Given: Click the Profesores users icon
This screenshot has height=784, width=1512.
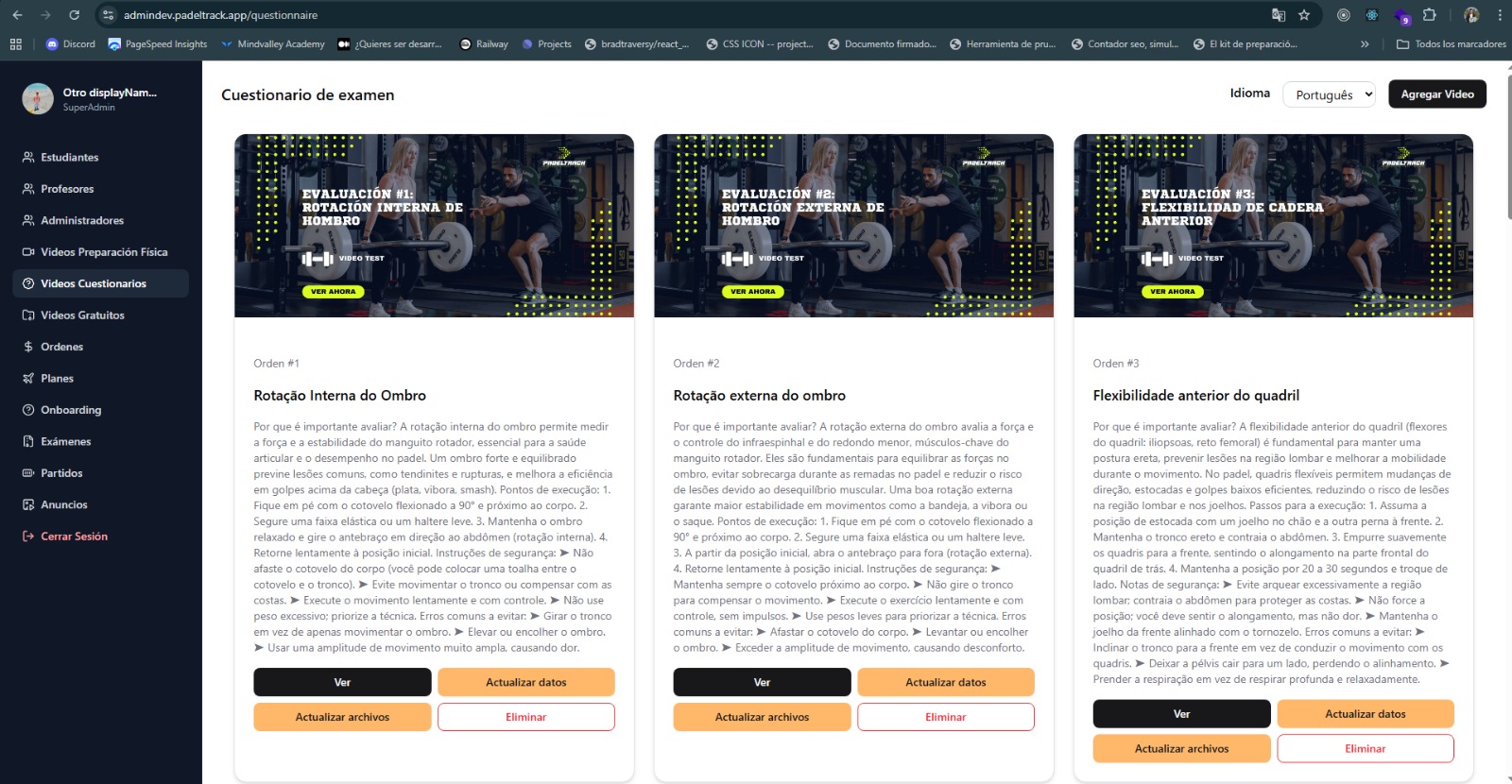Looking at the screenshot, I should [28, 189].
